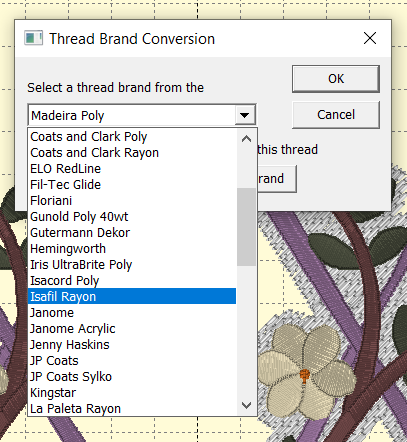
Task: Choose Coats and Clark Rayon
Action: [132, 153]
